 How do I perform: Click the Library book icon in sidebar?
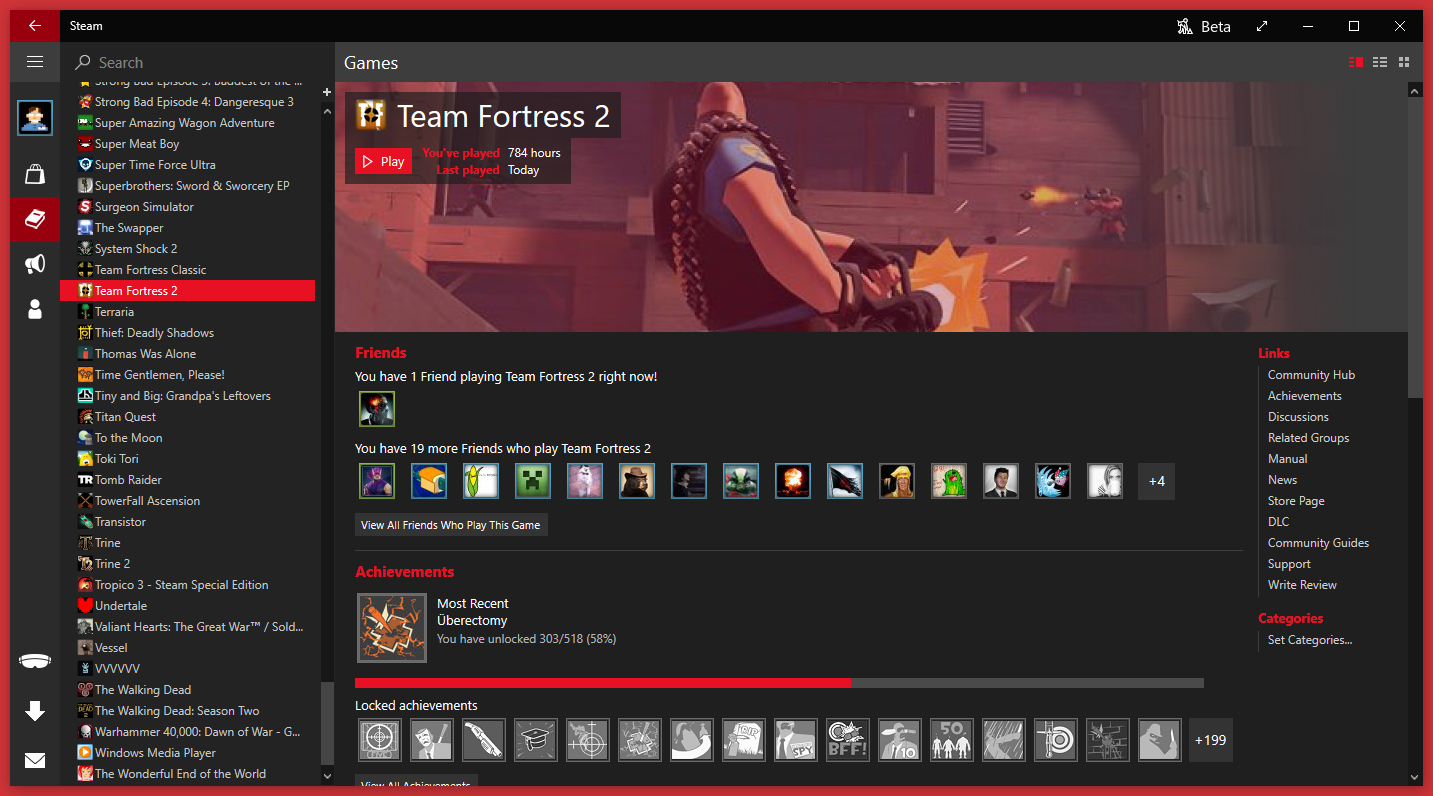pos(35,219)
